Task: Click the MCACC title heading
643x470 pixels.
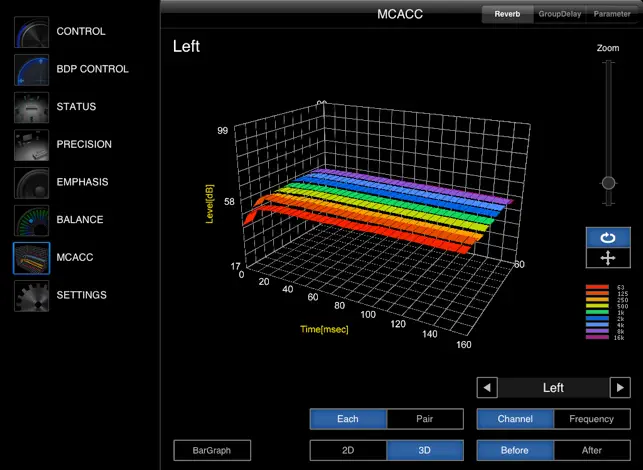Action: 400,14
